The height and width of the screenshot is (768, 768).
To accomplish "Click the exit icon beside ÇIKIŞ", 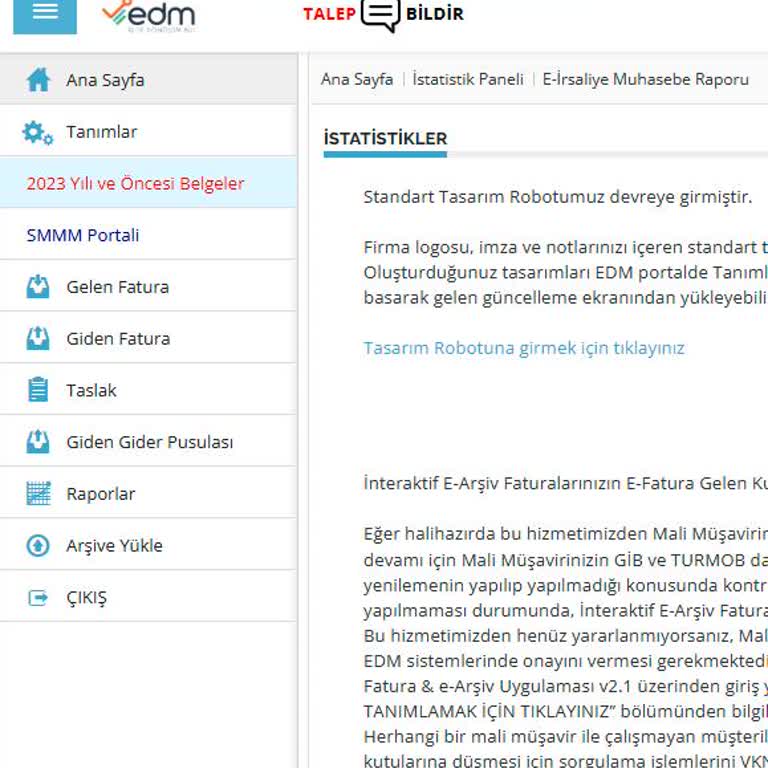I will (38, 598).
